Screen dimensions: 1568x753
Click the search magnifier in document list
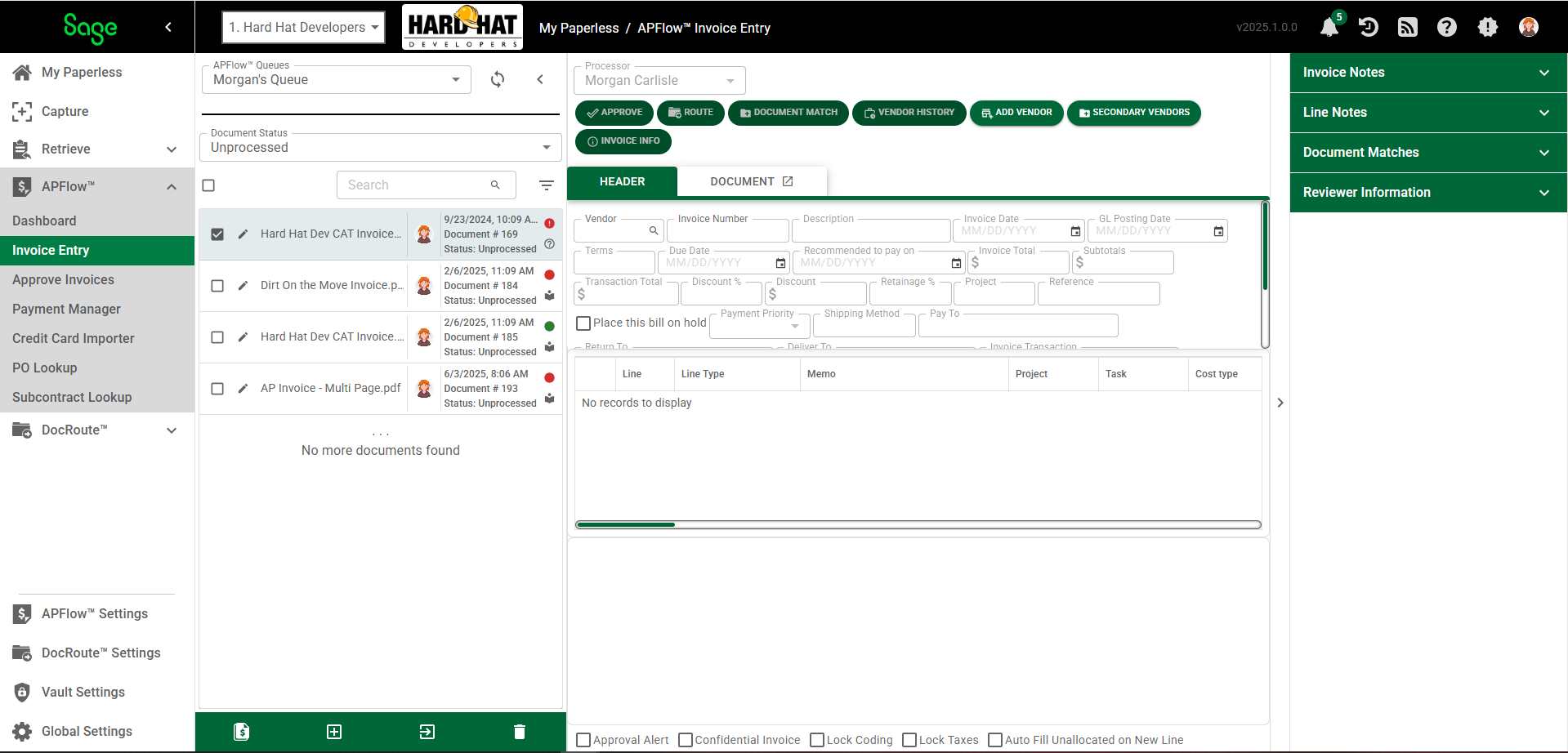point(495,185)
